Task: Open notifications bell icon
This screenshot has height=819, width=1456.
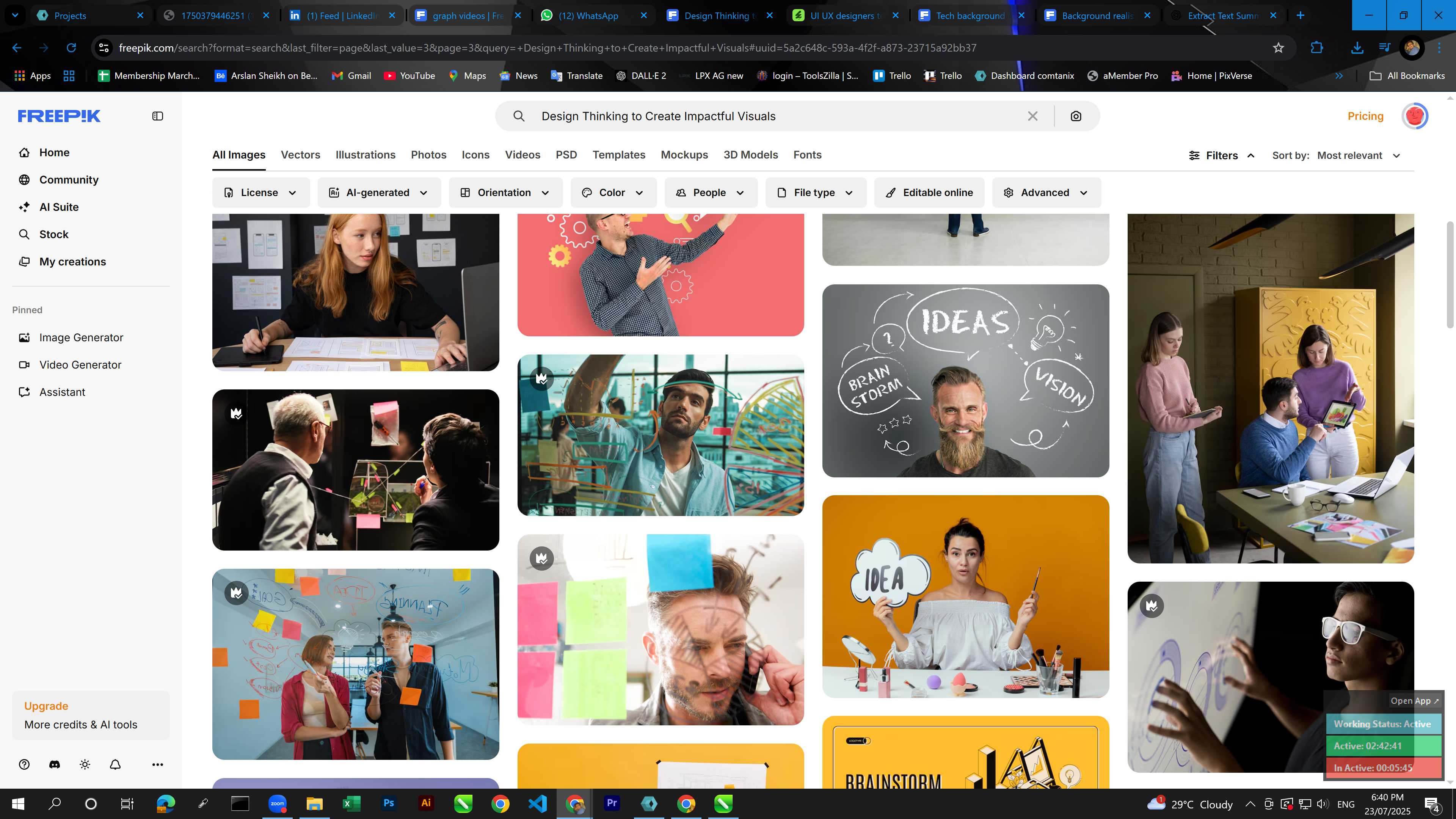Action: point(115,764)
